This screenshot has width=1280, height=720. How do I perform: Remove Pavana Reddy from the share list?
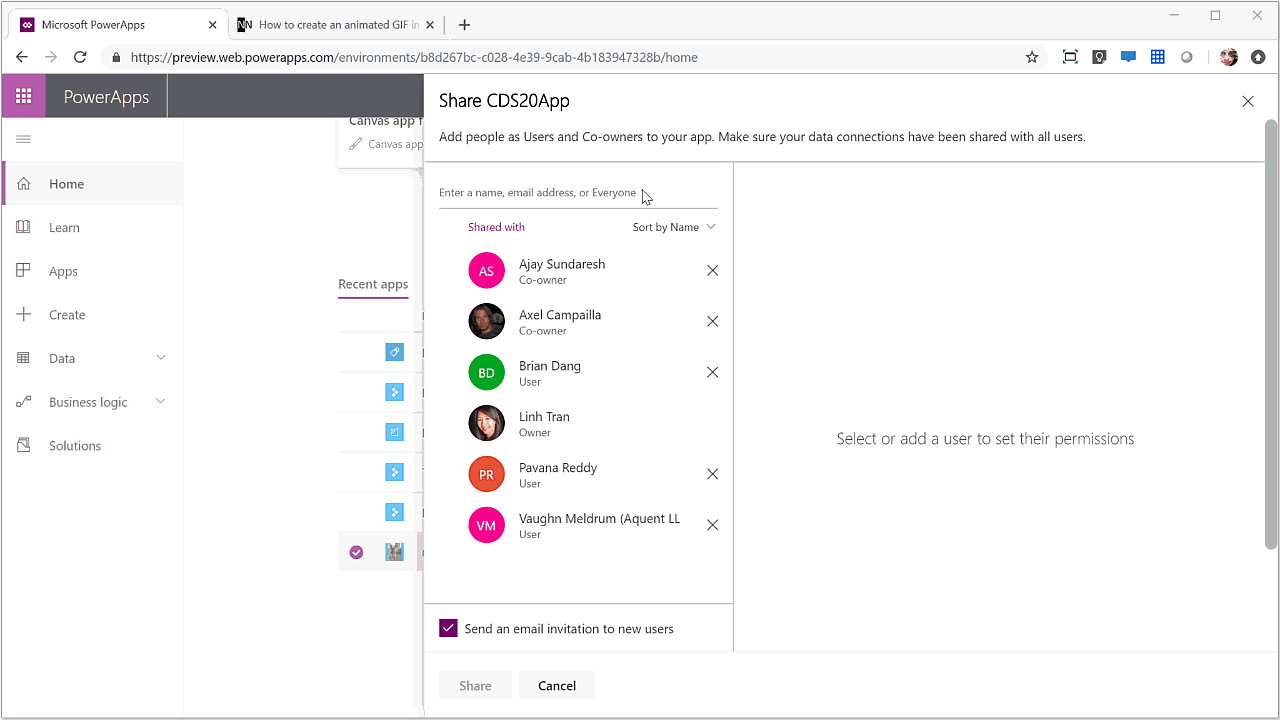712,473
